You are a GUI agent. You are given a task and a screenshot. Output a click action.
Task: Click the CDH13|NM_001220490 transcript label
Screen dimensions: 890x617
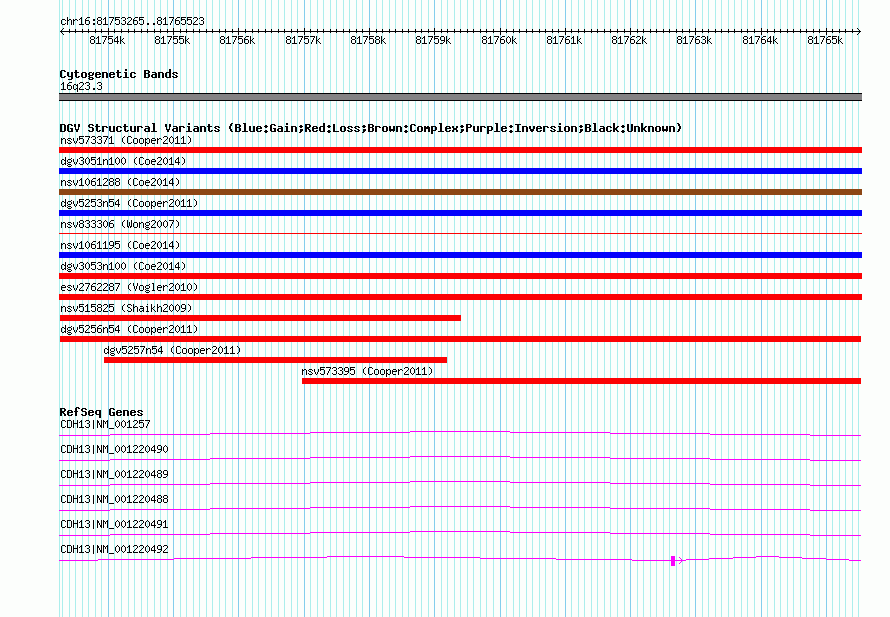coord(114,449)
